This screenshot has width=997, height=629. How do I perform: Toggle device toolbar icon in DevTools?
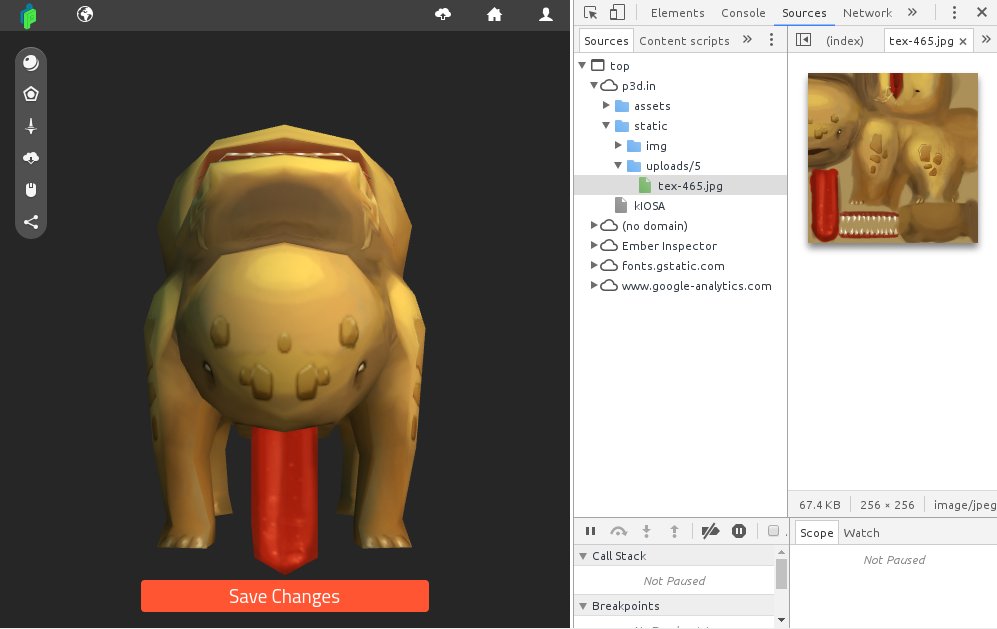pyautogui.click(x=617, y=13)
